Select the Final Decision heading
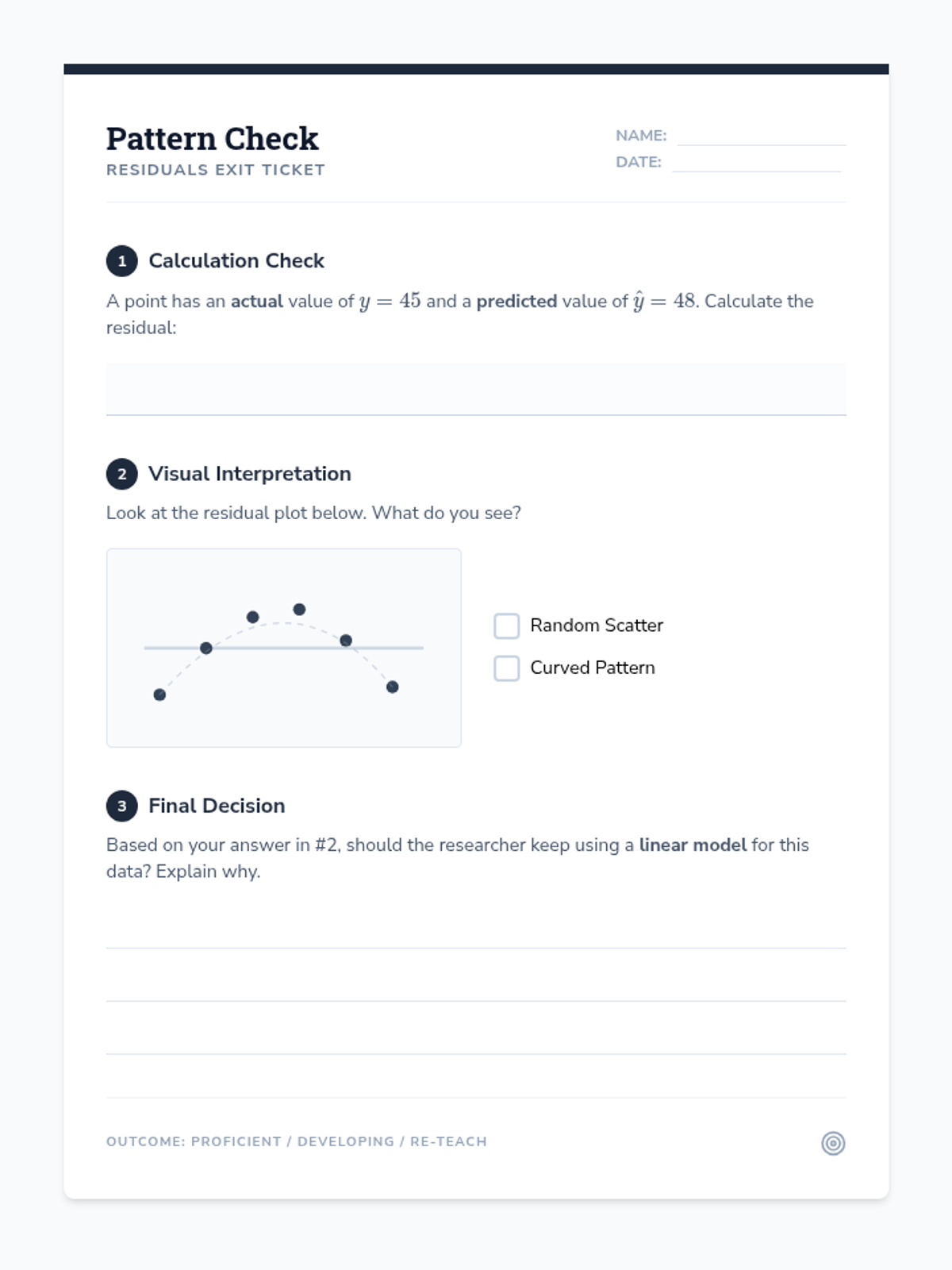Screen dimensions: 952x1270 tap(217, 806)
